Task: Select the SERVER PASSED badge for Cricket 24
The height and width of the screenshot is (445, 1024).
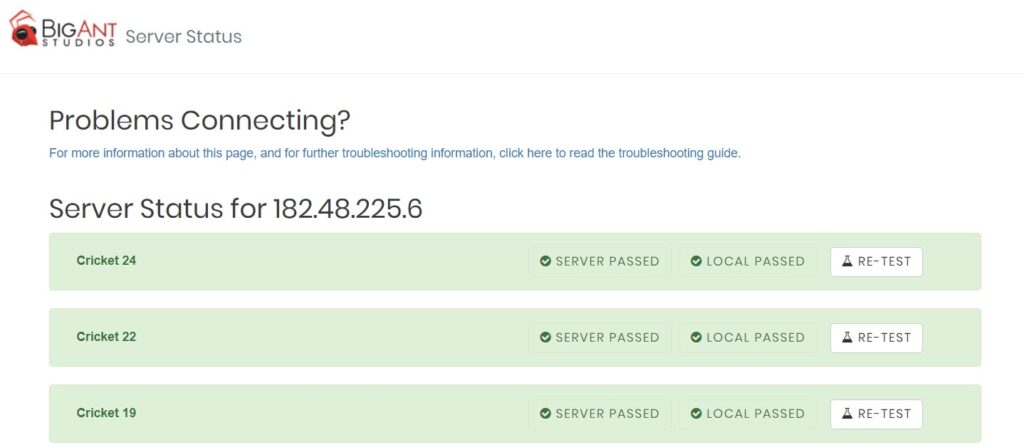Action: (x=600, y=261)
